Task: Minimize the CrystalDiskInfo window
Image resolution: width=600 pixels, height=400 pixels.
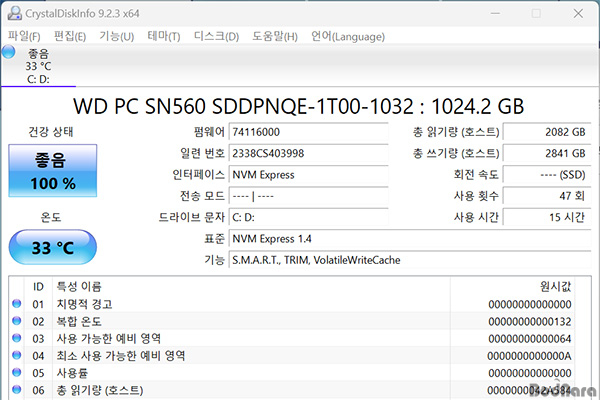Action: (x=496, y=13)
